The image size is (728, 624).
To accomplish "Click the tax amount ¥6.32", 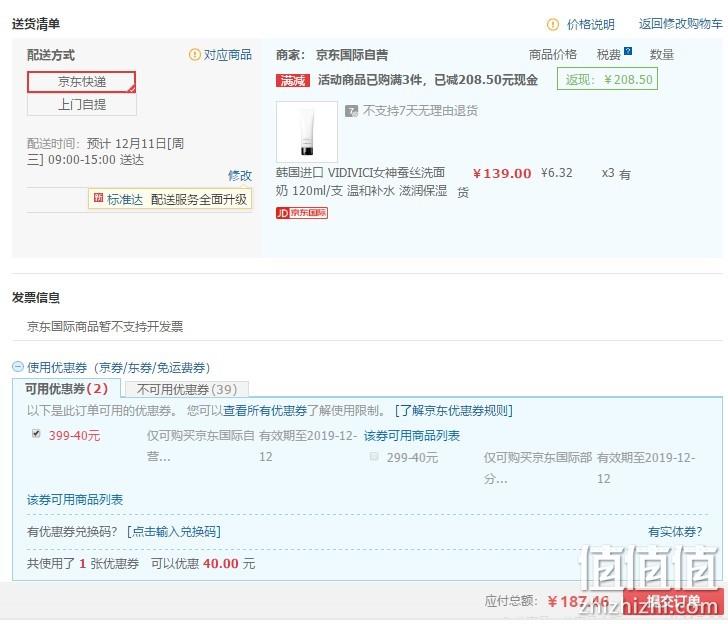I will (x=556, y=173).
